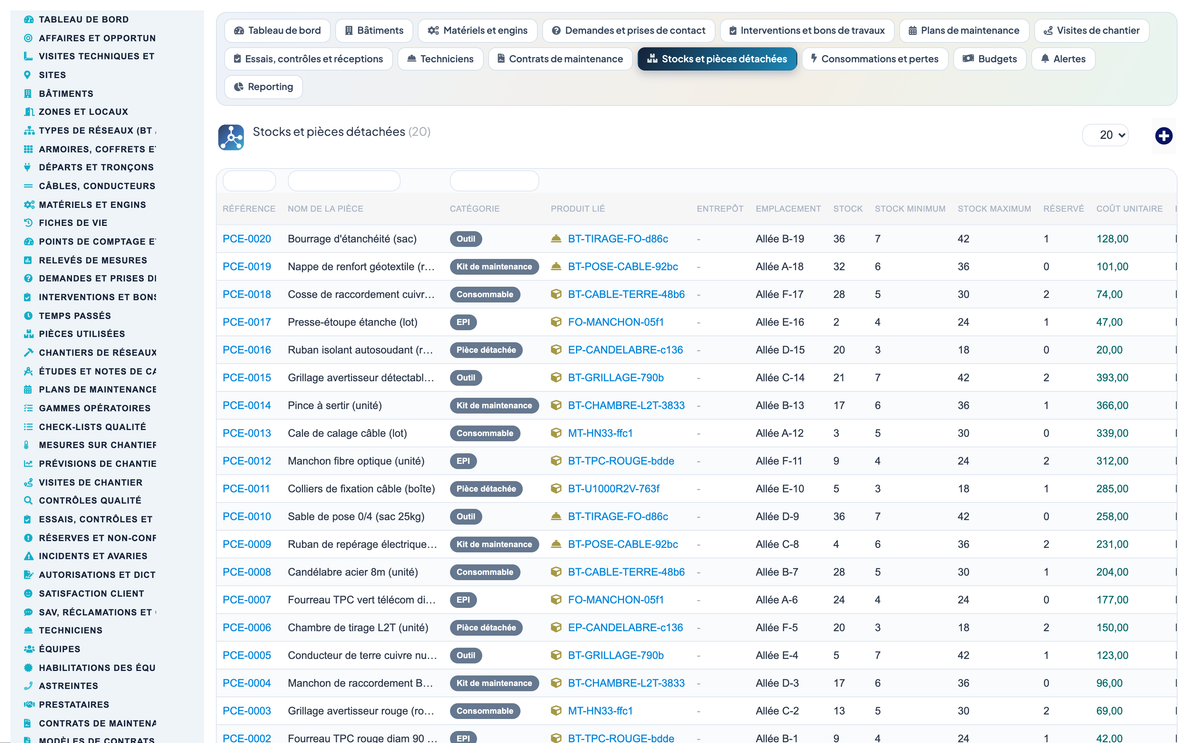The height and width of the screenshot is (743, 1200).
Task: Open the Consommations et pertes tab
Action: [875, 59]
